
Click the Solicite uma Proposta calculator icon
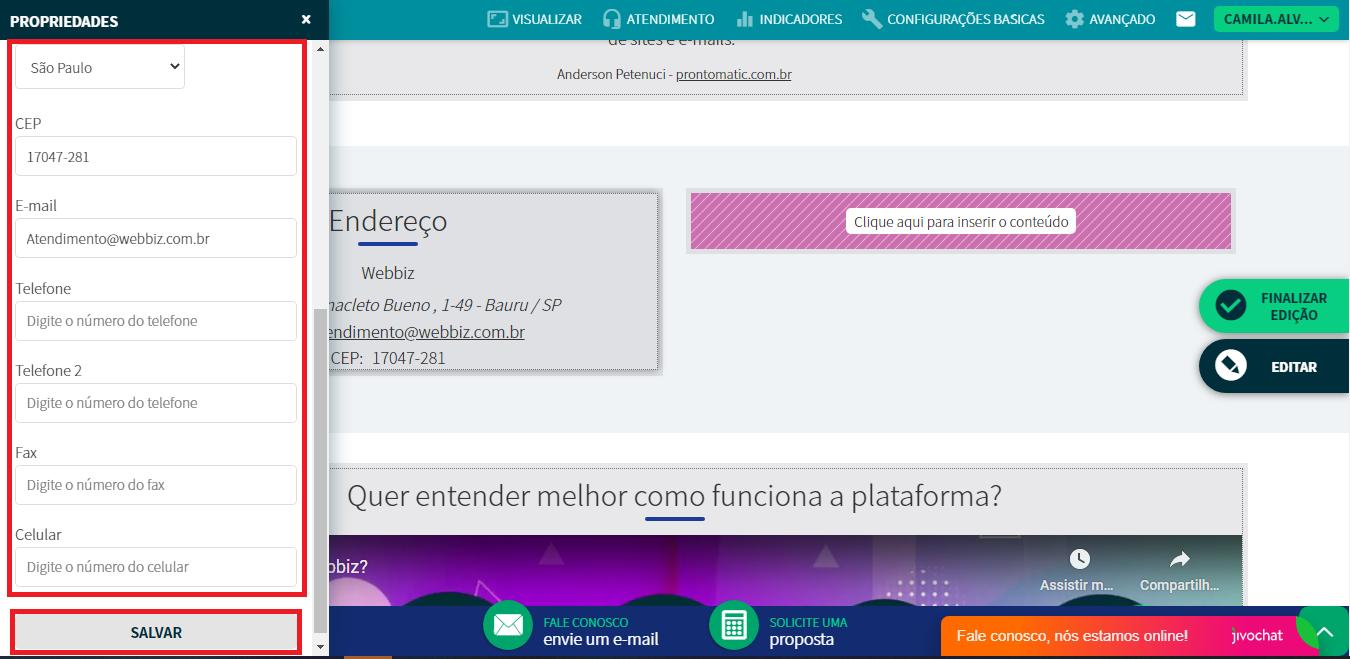[x=734, y=625]
